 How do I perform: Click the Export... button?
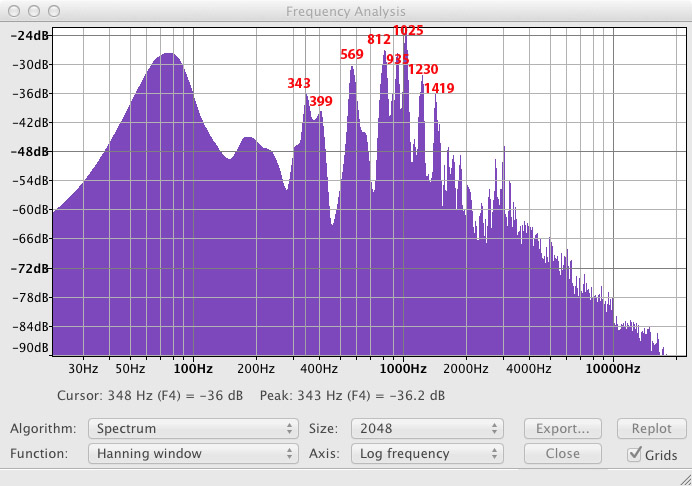pos(563,428)
